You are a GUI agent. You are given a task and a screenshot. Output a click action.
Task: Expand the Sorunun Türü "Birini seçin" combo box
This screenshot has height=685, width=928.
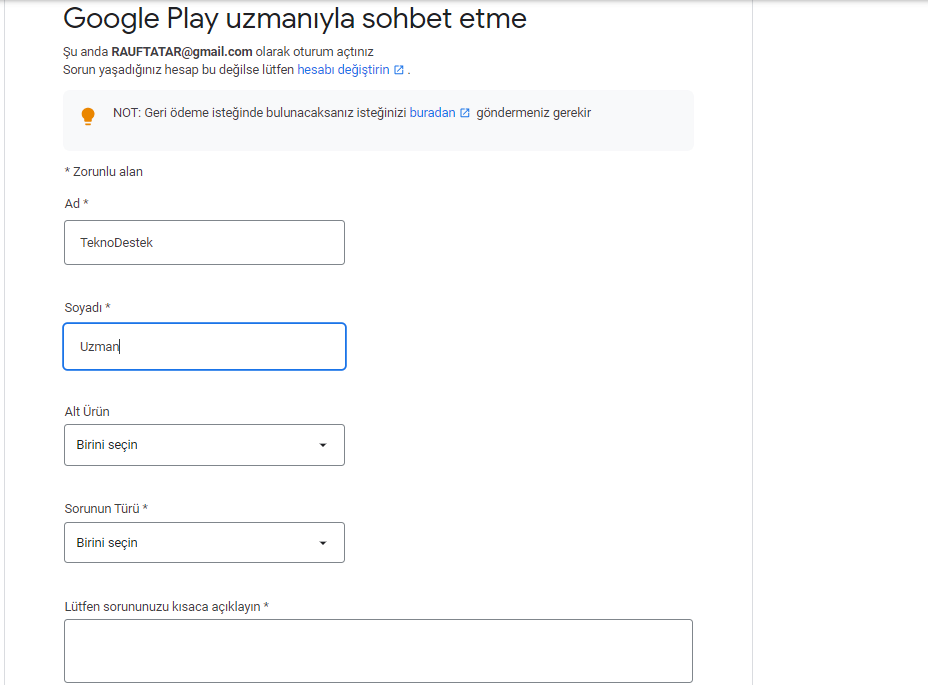pos(204,543)
